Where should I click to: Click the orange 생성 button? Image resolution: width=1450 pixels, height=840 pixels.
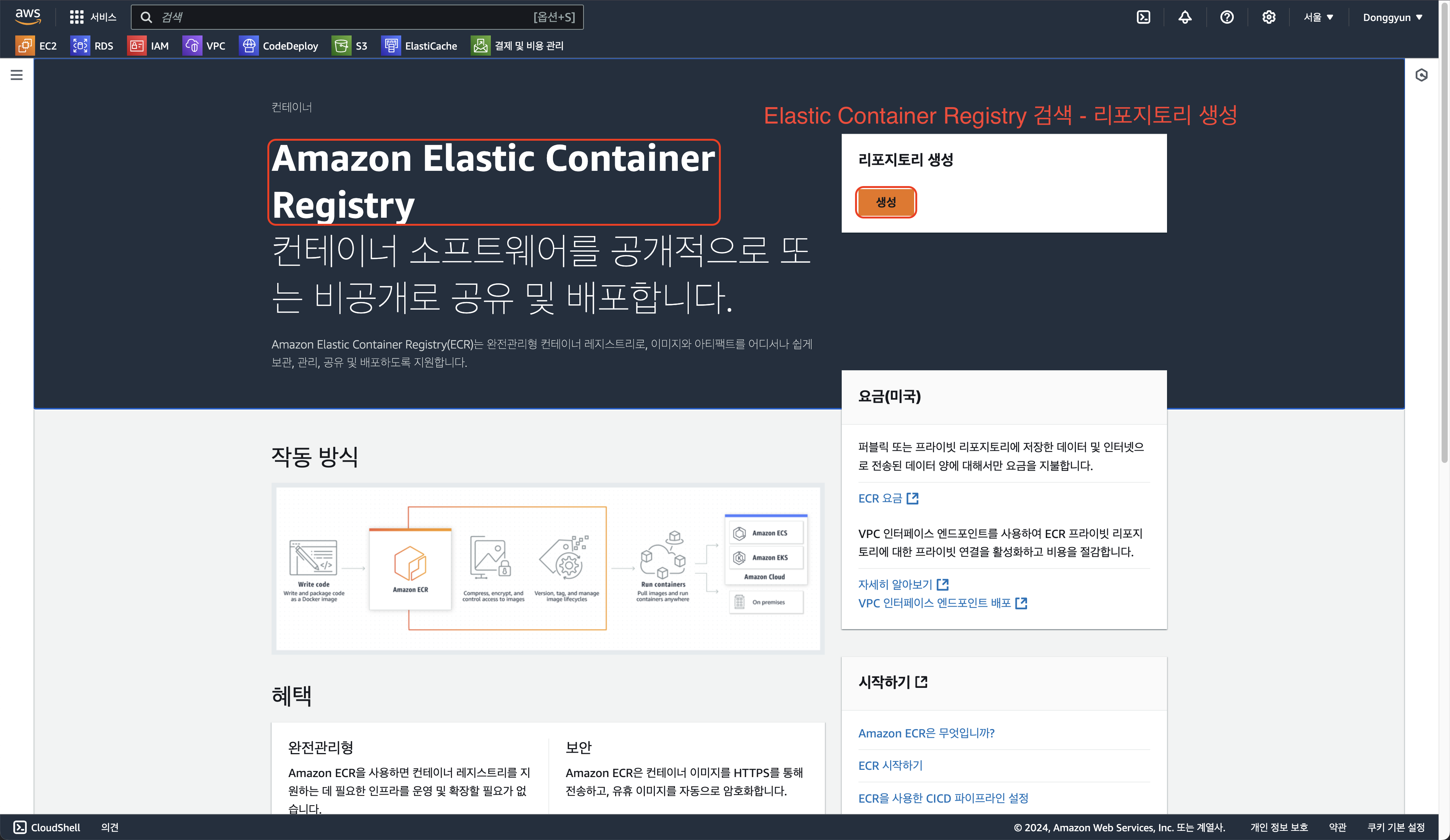886,202
